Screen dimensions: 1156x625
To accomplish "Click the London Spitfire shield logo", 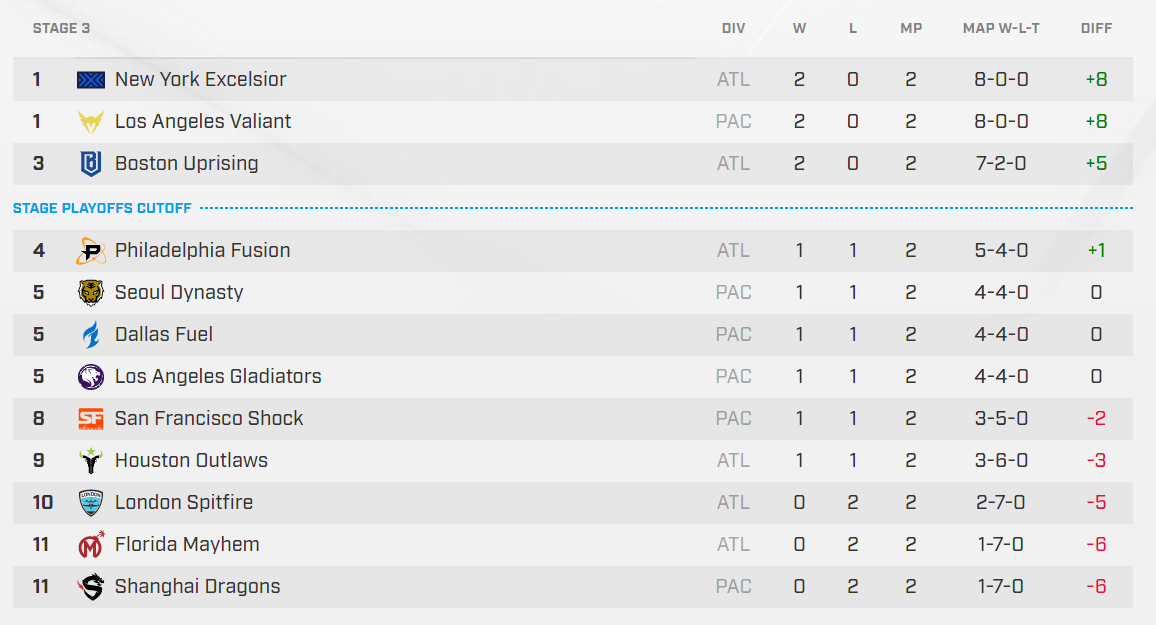I will pos(91,503).
